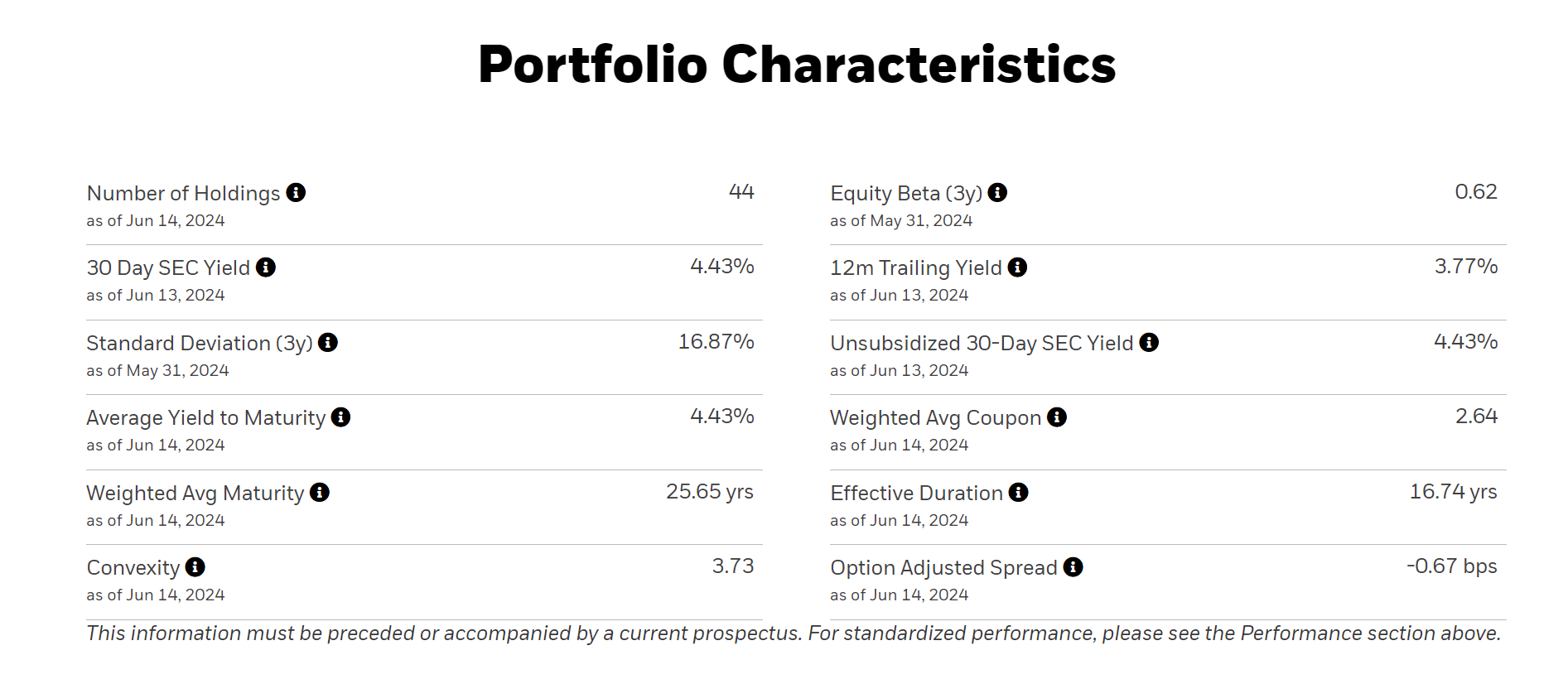Click the Portfolio Characteristics heading
Viewport: 1568px width, 684px height.
pos(797,65)
